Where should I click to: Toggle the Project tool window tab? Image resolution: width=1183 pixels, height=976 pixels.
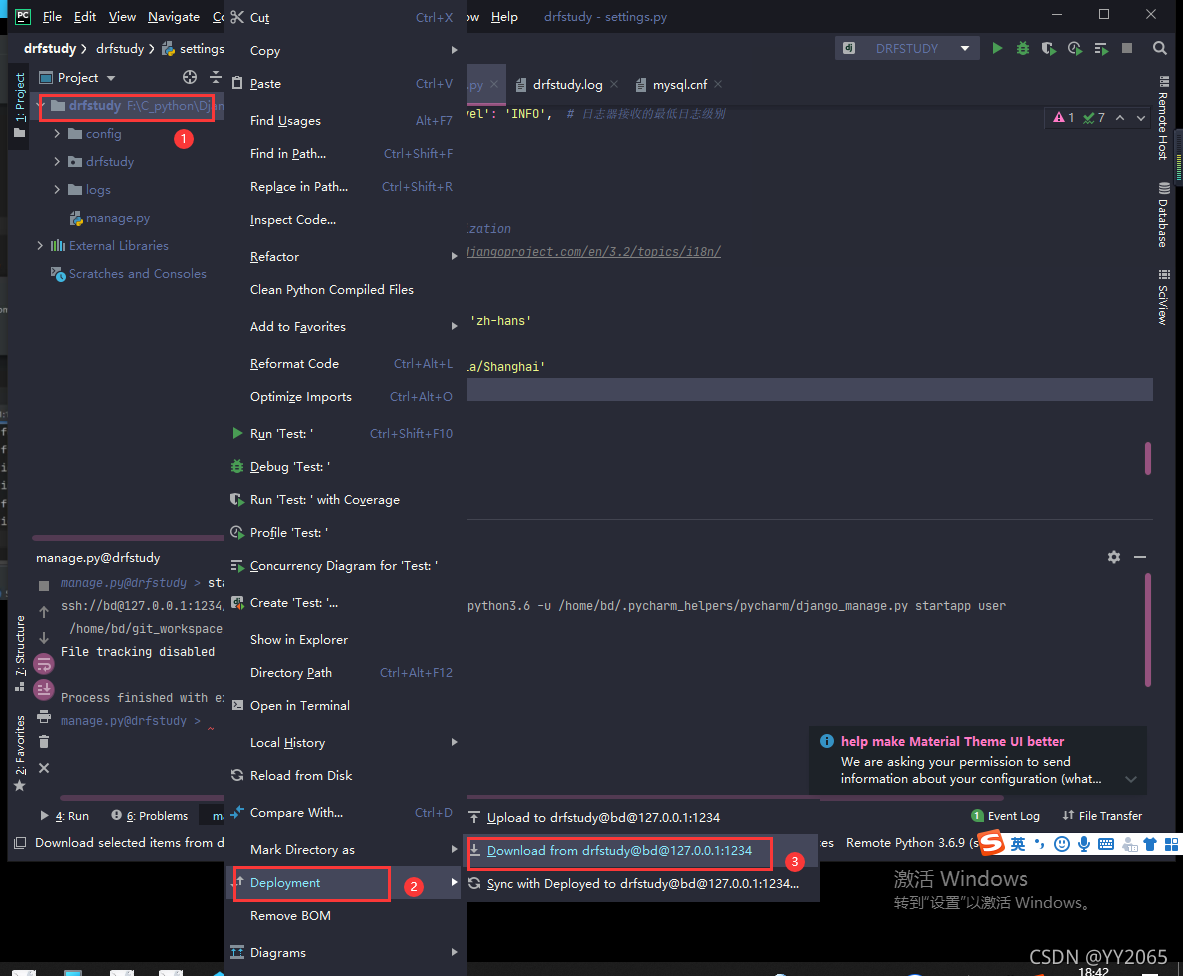click(20, 105)
